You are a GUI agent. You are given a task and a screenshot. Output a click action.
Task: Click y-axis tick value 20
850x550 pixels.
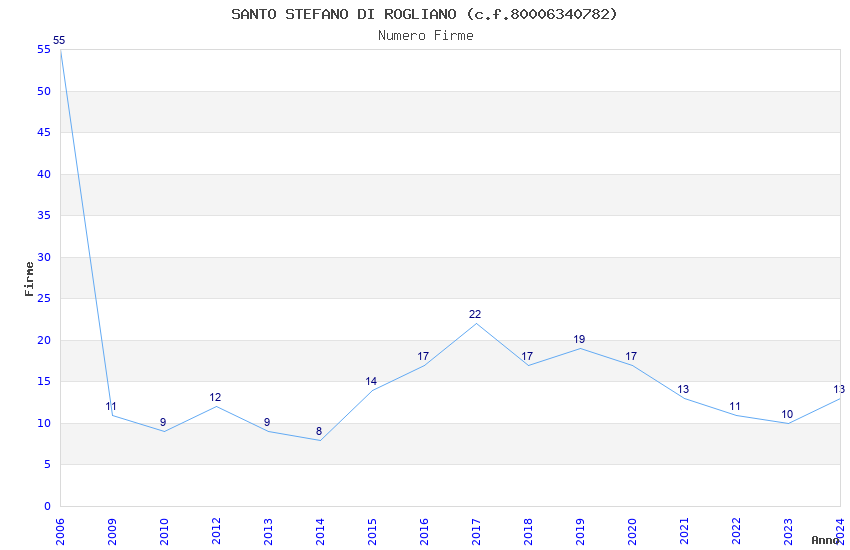point(44,340)
